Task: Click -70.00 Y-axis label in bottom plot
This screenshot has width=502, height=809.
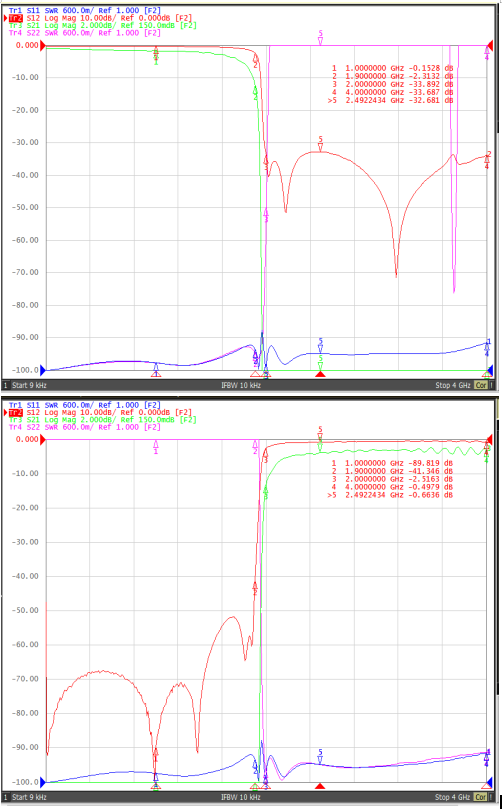Action: 25,679
